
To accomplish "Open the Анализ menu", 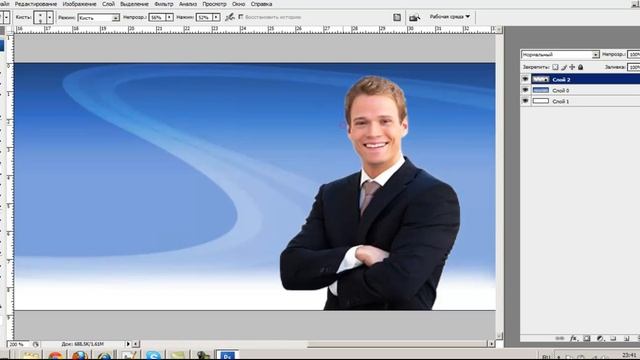I will [188, 4].
